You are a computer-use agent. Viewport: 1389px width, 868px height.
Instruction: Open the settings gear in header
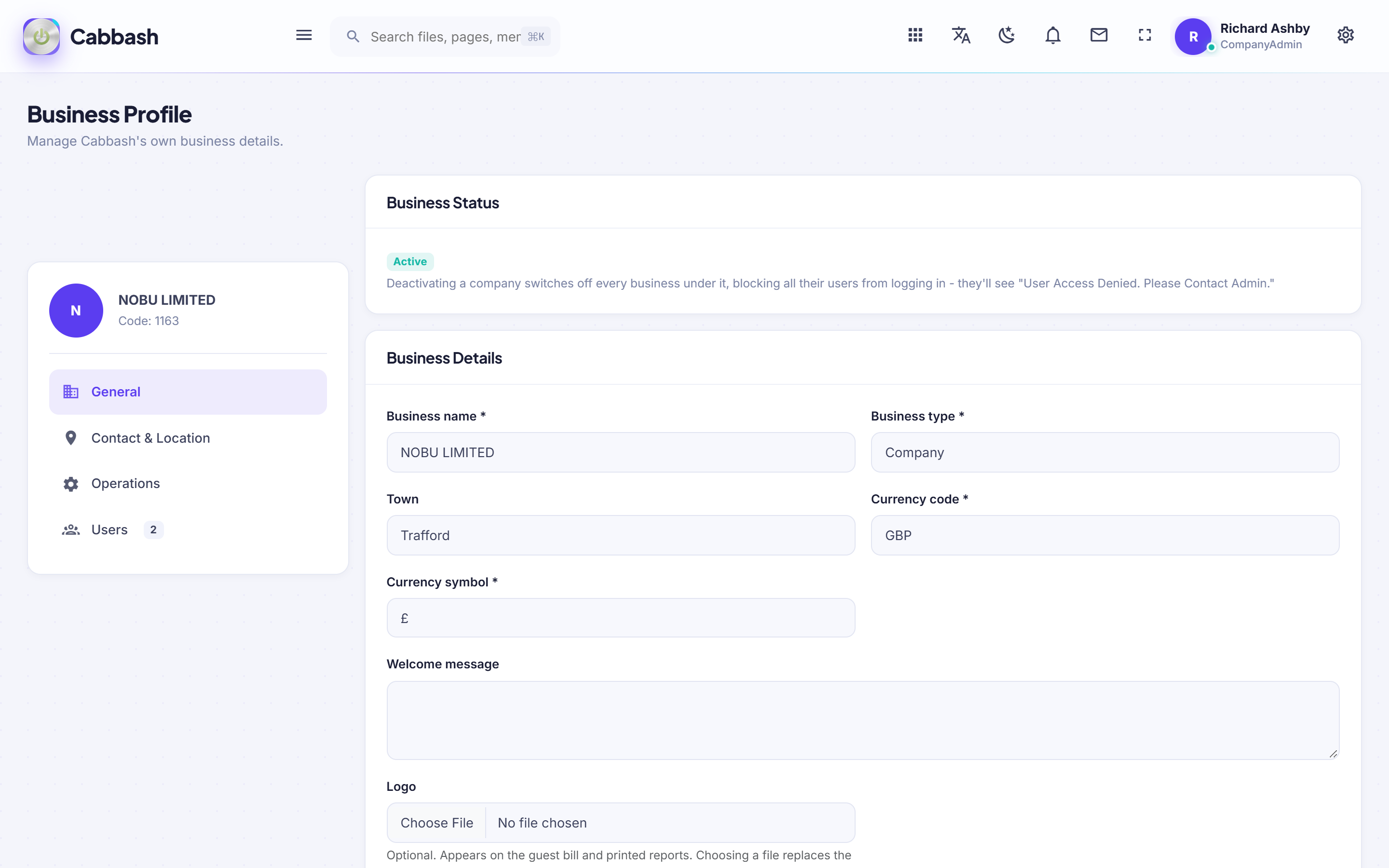pos(1346,36)
